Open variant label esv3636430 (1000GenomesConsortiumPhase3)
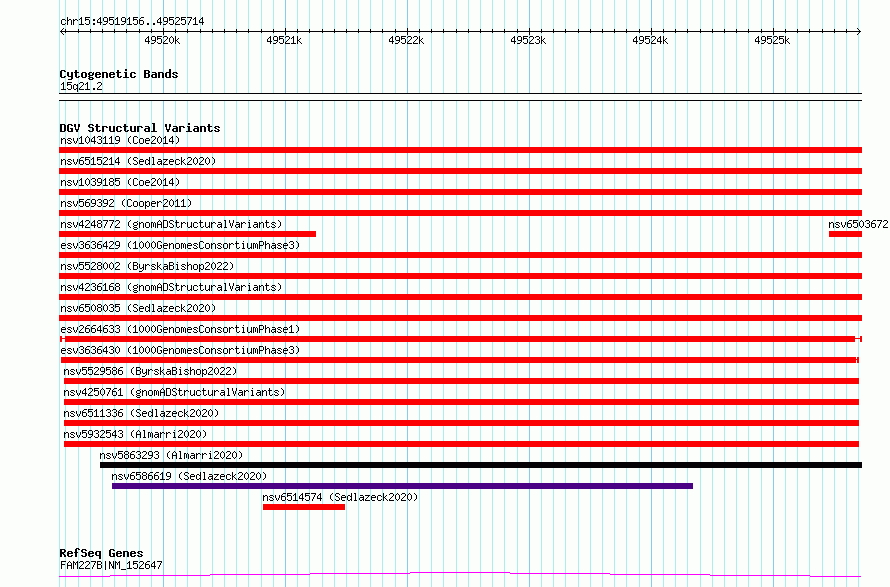The width and height of the screenshot is (890, 587). (x=180, y=350)
